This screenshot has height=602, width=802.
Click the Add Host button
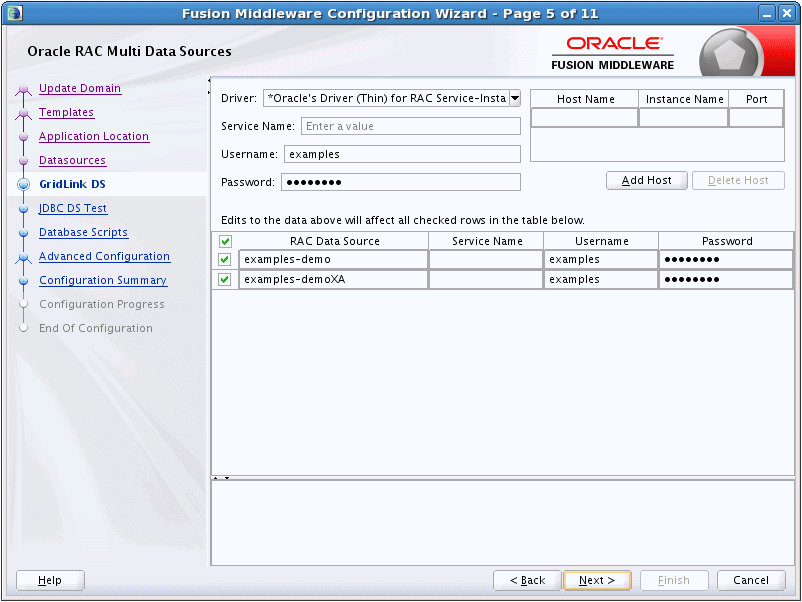click(647, 180)
